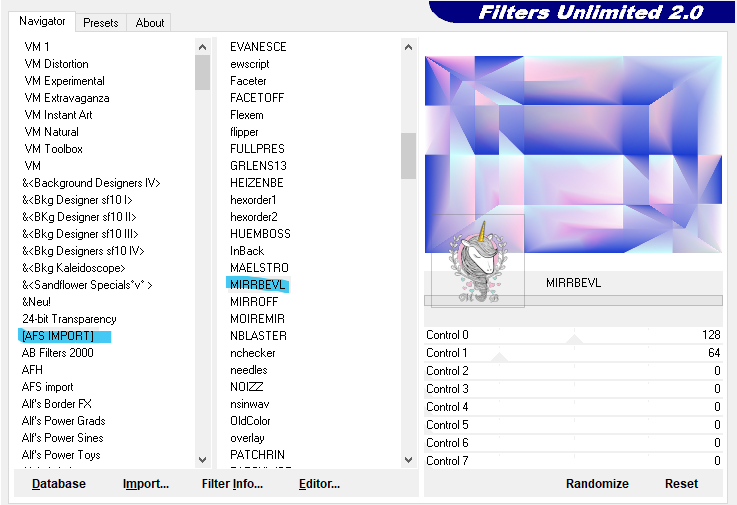
Task: Choose the NBLASTER filter
Action: [x=258, y=336]
